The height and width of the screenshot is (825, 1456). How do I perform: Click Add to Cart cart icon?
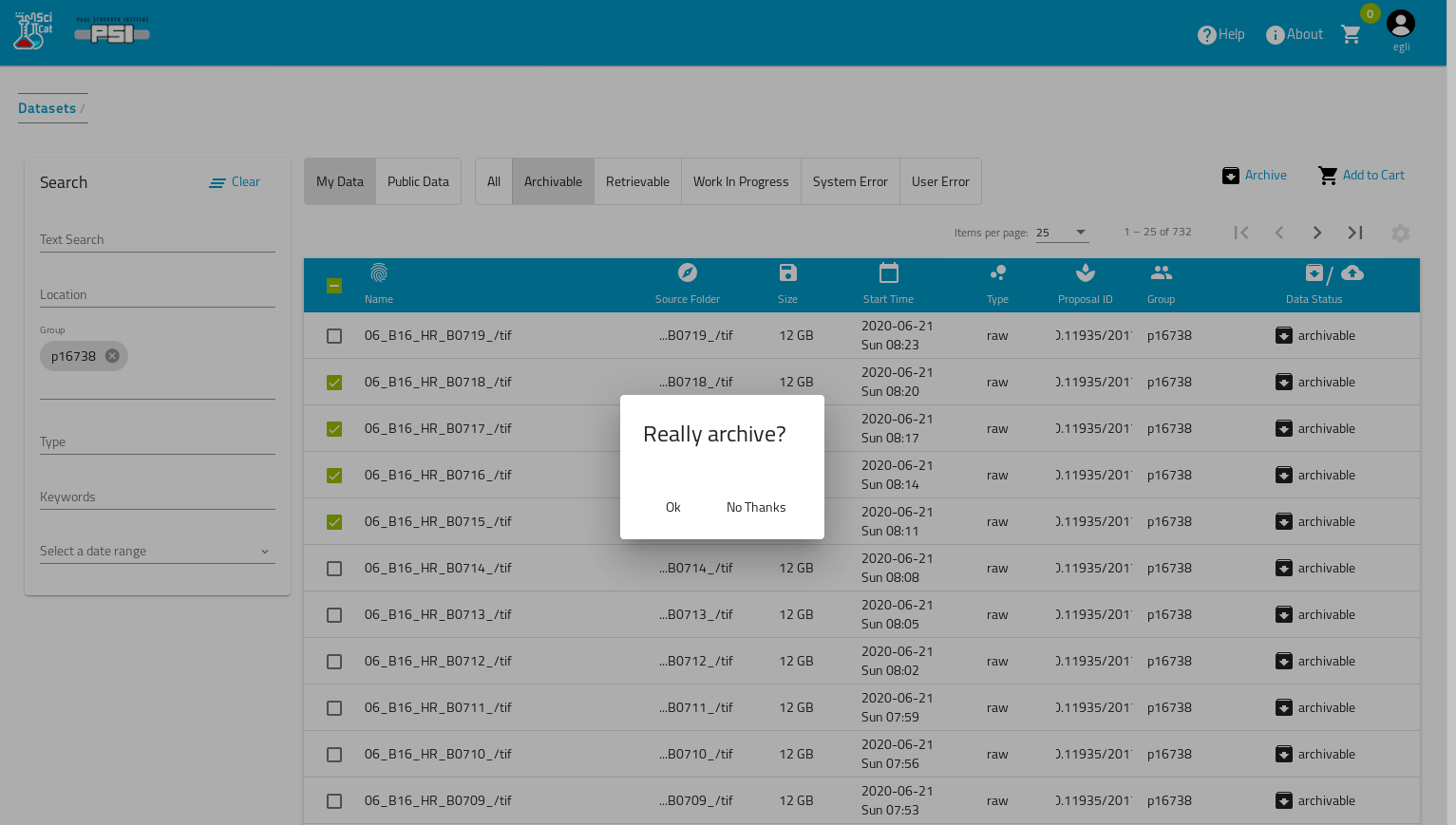[1328, 176]
